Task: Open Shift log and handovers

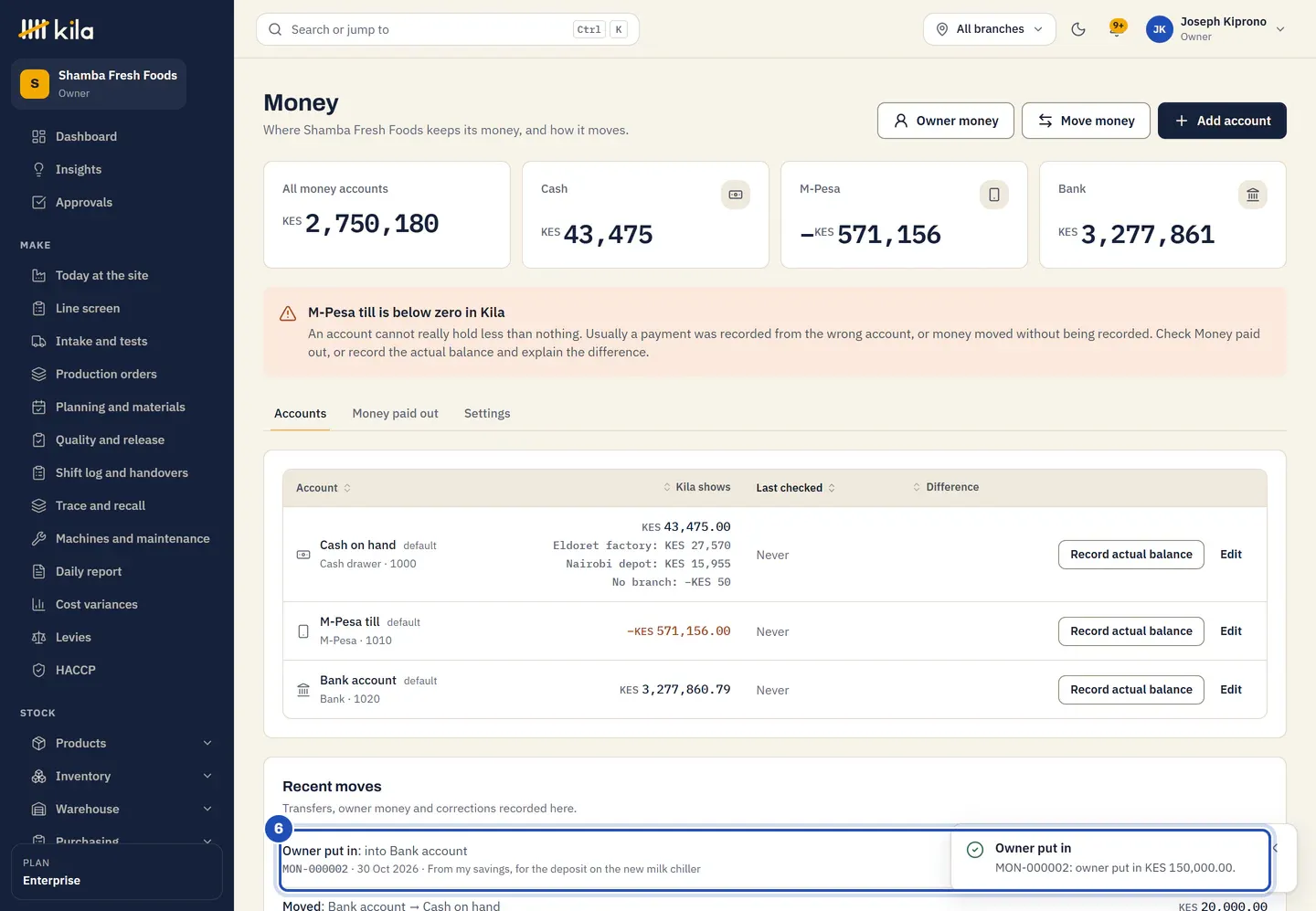Action: click(117, 472)
